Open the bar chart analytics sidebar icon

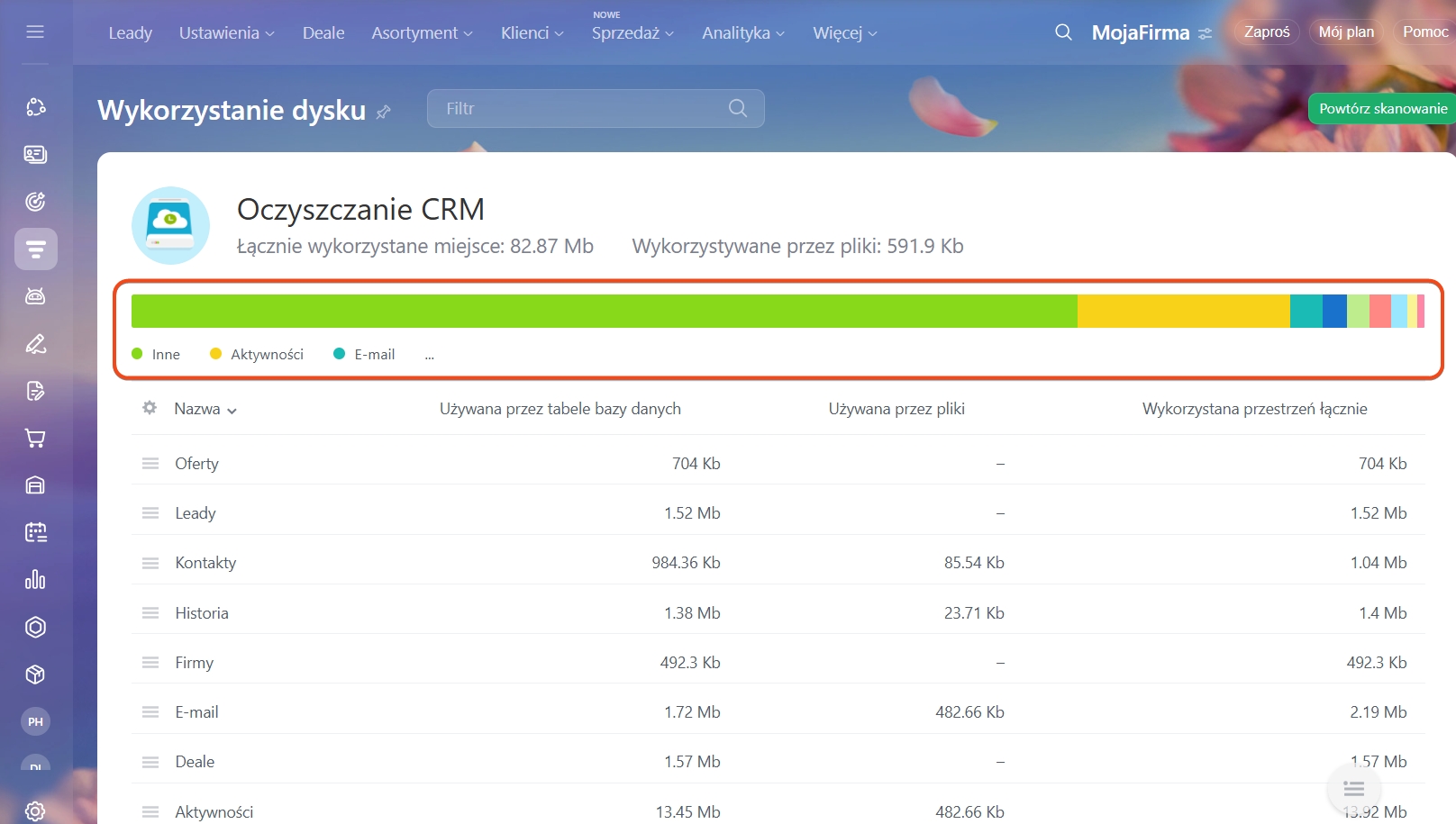35,580
